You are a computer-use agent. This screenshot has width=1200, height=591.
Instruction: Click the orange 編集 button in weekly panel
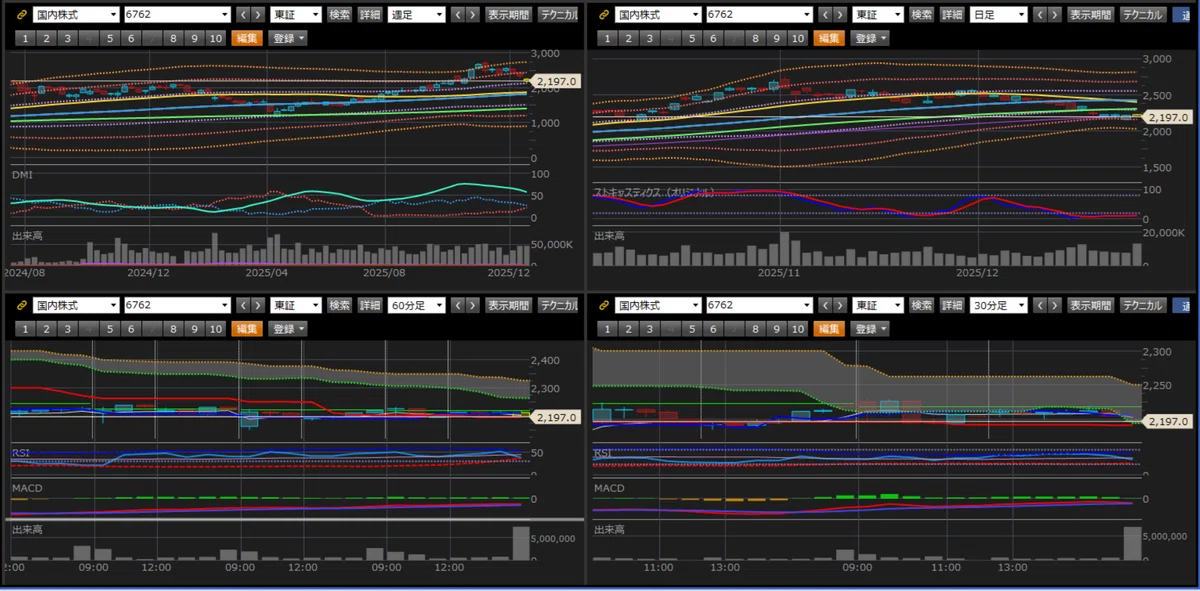[x=247, y=38]
